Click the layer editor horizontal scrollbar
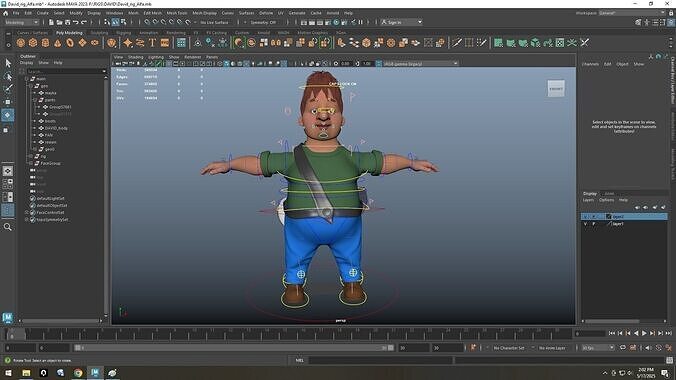676x380 pixels. 612,321
